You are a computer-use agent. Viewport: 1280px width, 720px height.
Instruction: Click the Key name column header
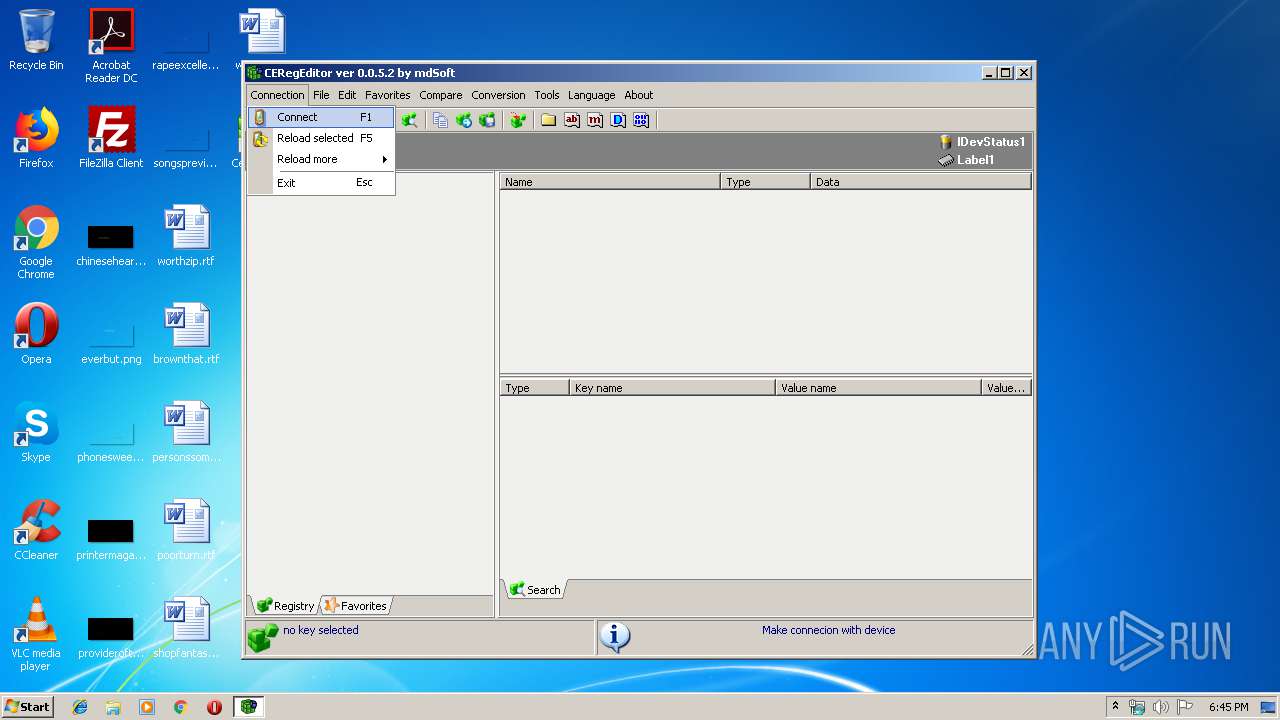pos(672,388)
